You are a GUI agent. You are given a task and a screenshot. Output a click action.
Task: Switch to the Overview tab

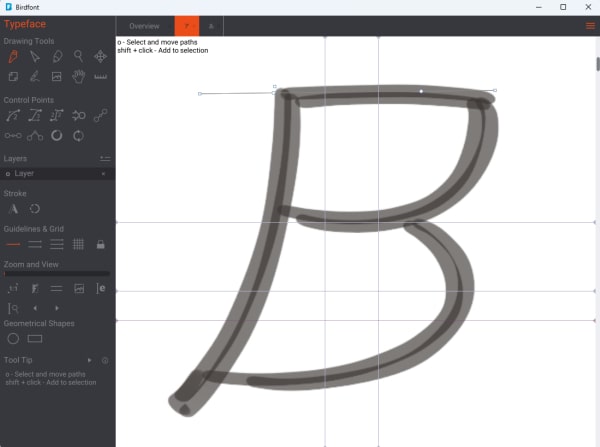click(x=145, y=25)
